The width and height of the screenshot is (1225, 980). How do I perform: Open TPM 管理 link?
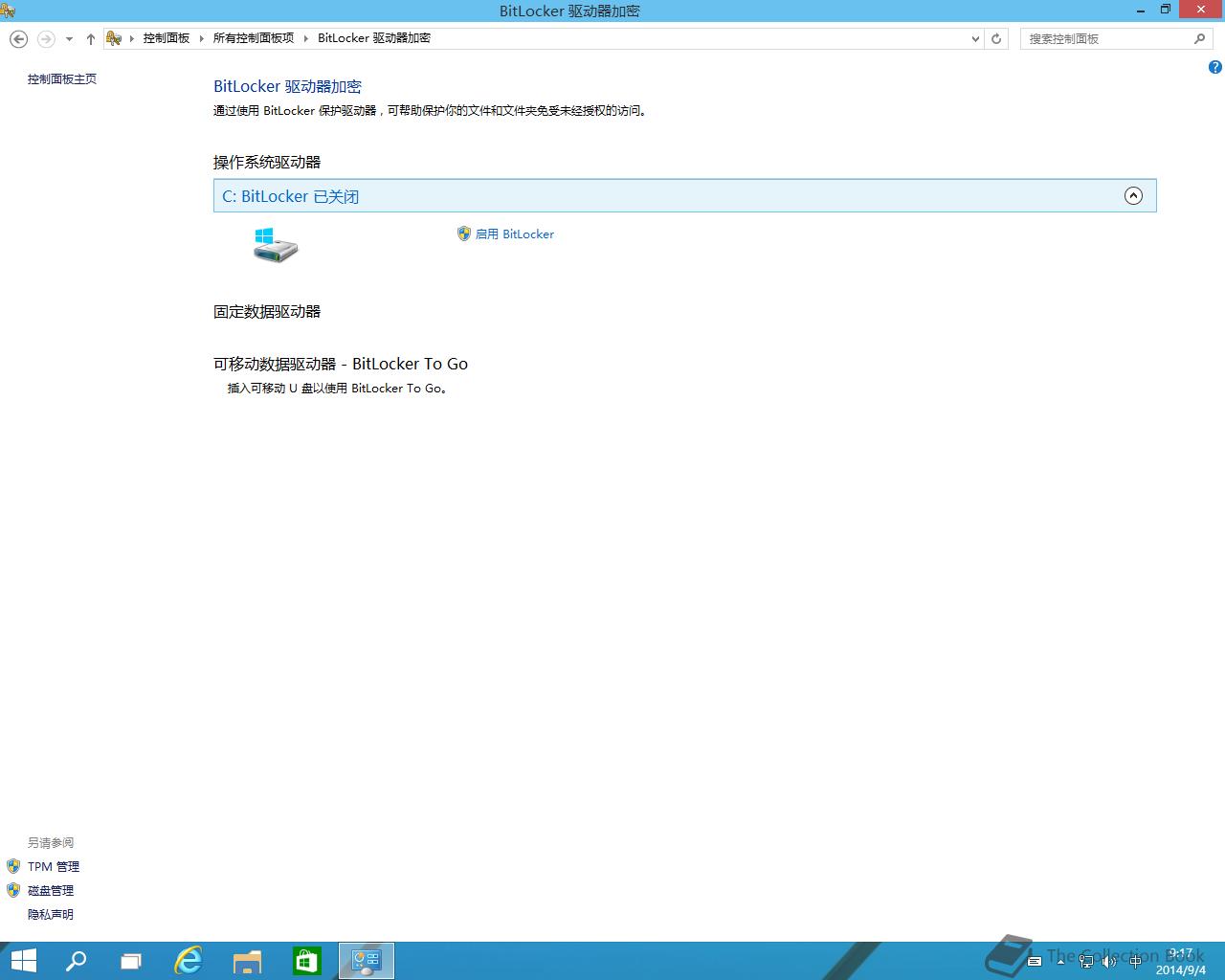(x=54, y=867)
